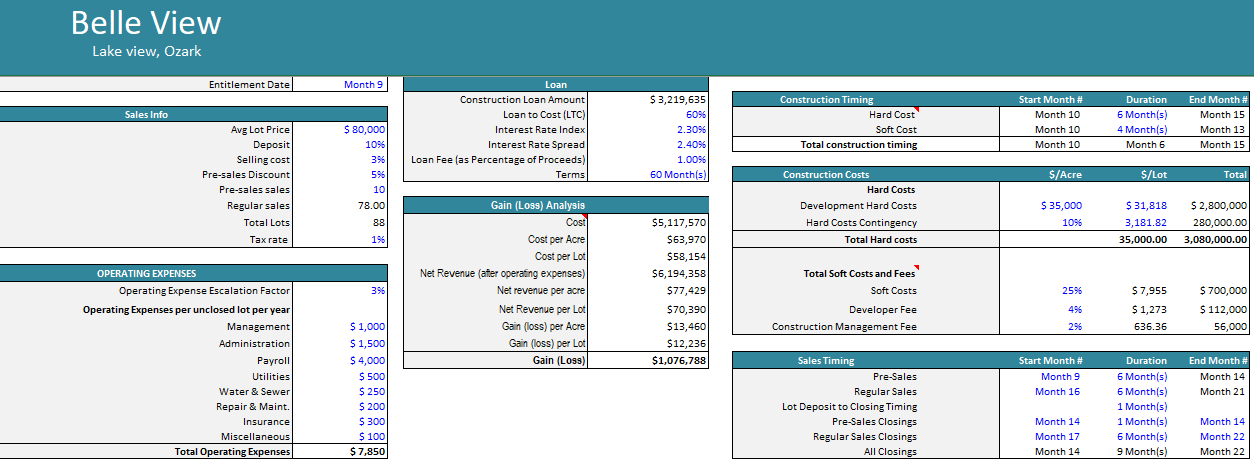
Task: Click the red comment marker on Hard Cost
Action: coord(915,110)
